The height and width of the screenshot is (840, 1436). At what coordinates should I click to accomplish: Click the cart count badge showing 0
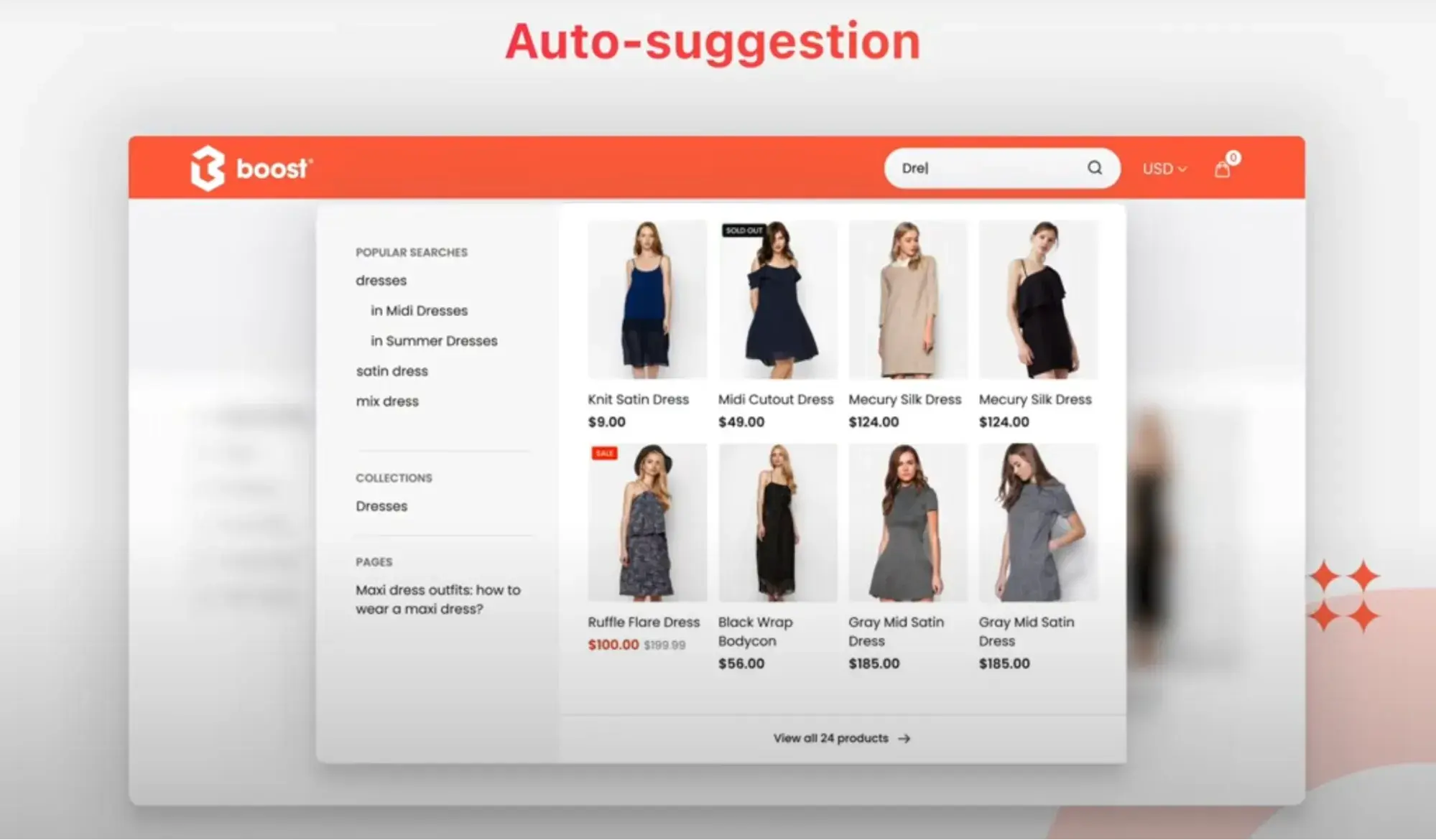point(1233,157)
